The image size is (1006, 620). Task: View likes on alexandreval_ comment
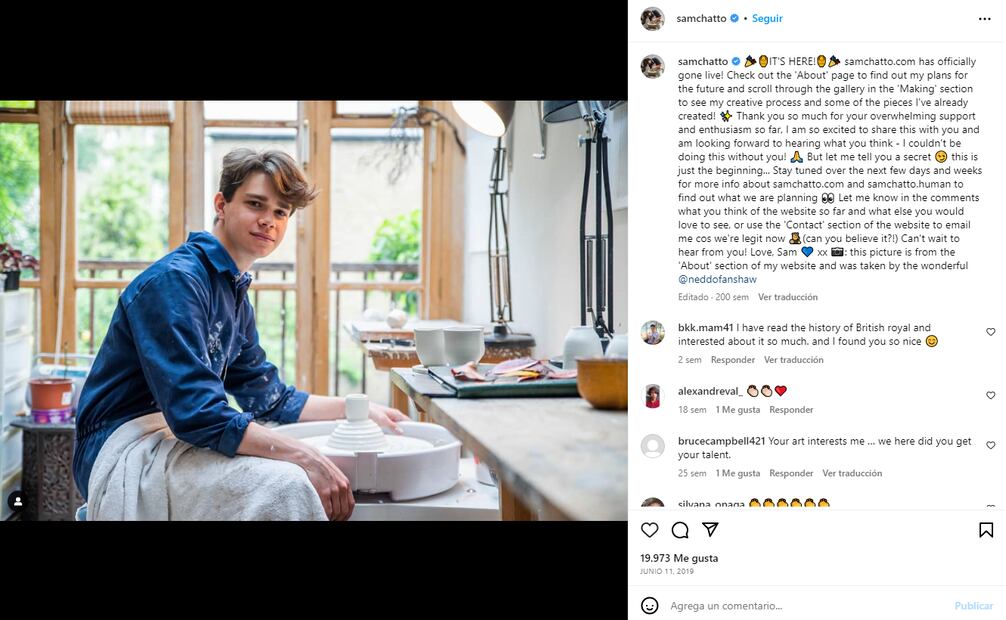click(738, 410)
